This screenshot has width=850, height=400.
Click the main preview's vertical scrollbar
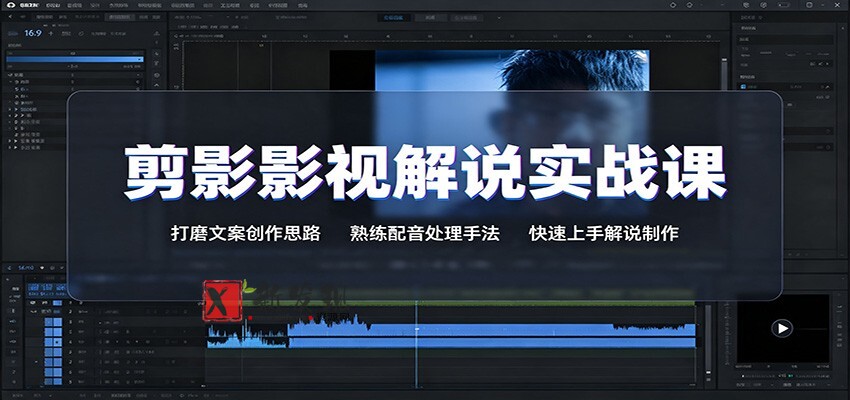(724, 75)
